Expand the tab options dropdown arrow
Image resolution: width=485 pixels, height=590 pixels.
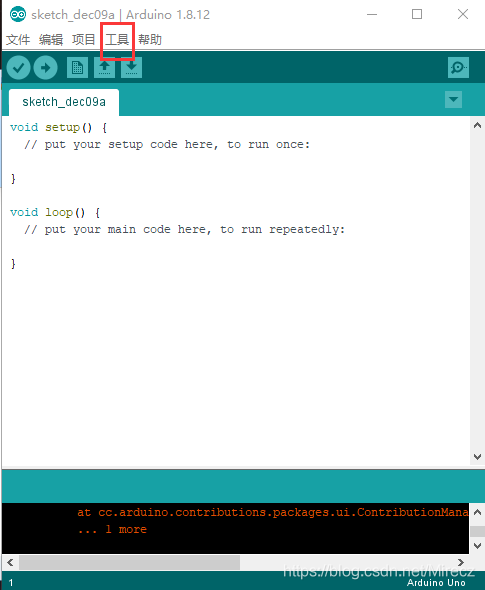(x=453, y=100)
